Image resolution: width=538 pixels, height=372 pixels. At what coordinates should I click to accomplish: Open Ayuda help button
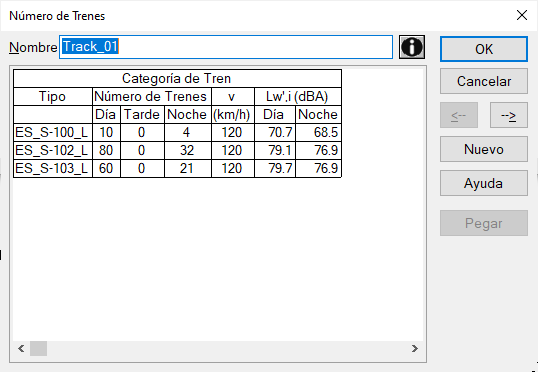pyautogui.click(x=484, y=183)
